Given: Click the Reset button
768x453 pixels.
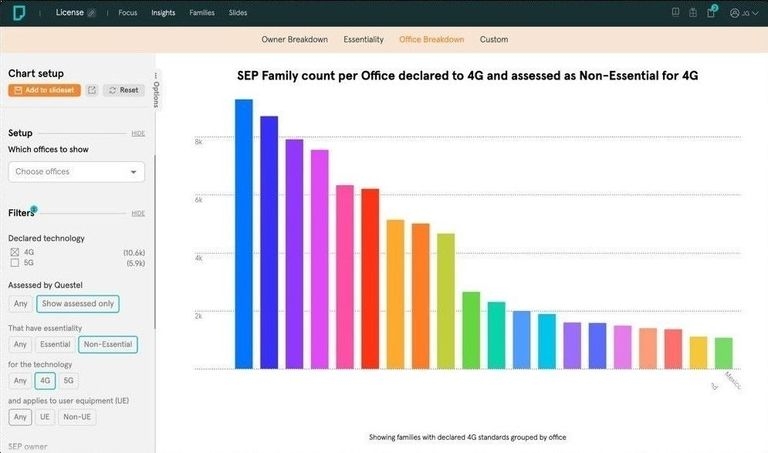Looking at the screenshot, I should click(123, 90).
